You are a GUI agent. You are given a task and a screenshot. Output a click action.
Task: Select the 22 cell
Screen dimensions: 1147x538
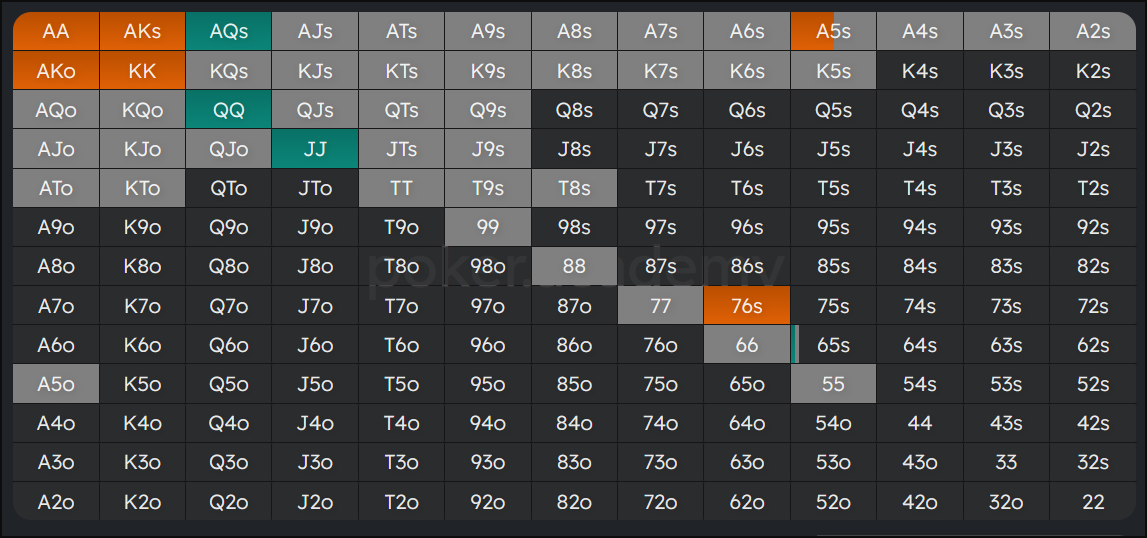[x=1093, y=501]
